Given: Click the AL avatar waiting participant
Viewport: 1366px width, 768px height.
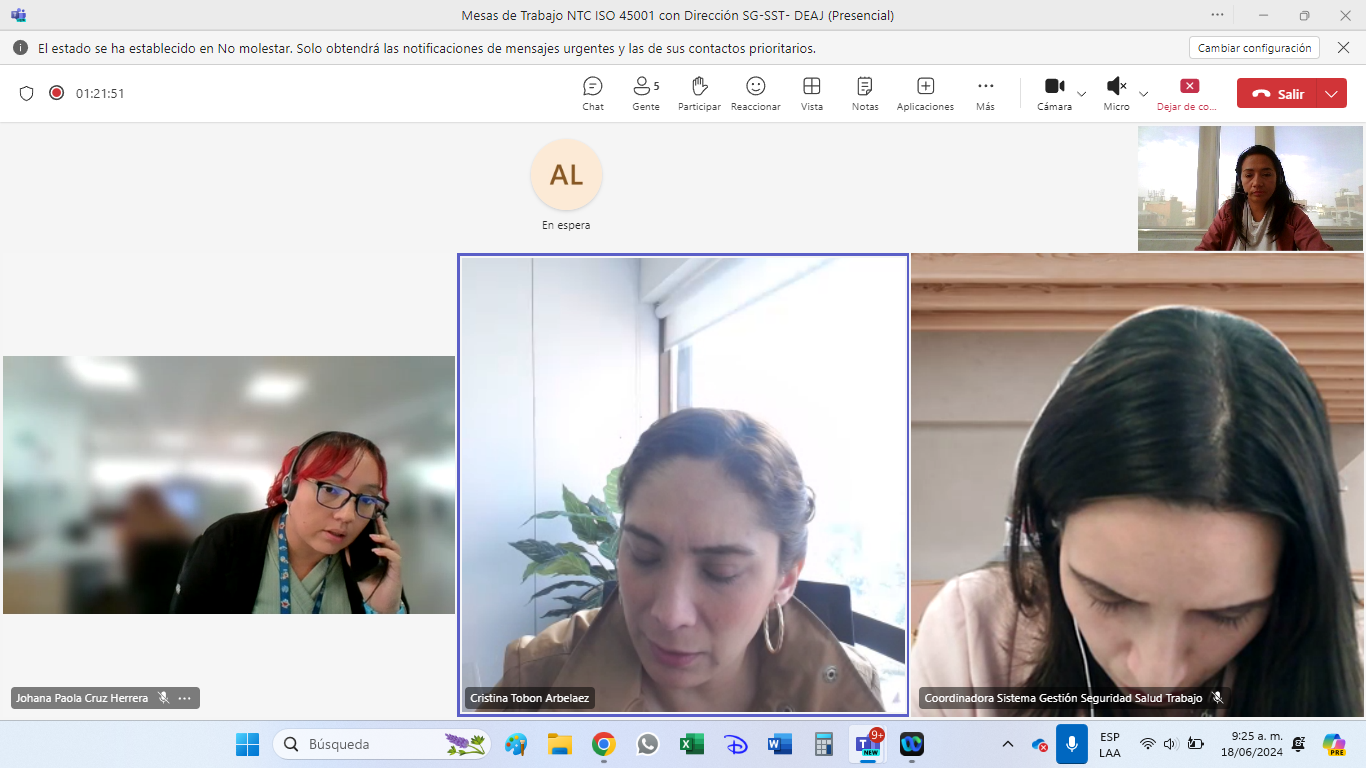Looking at the screenshot, I should [x=566, y=175].
